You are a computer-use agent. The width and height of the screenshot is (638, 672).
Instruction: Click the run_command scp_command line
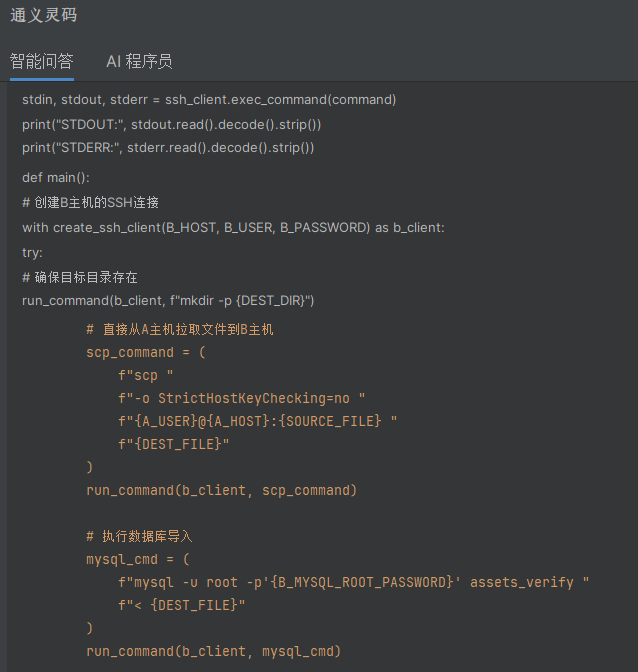pos(221,490)
